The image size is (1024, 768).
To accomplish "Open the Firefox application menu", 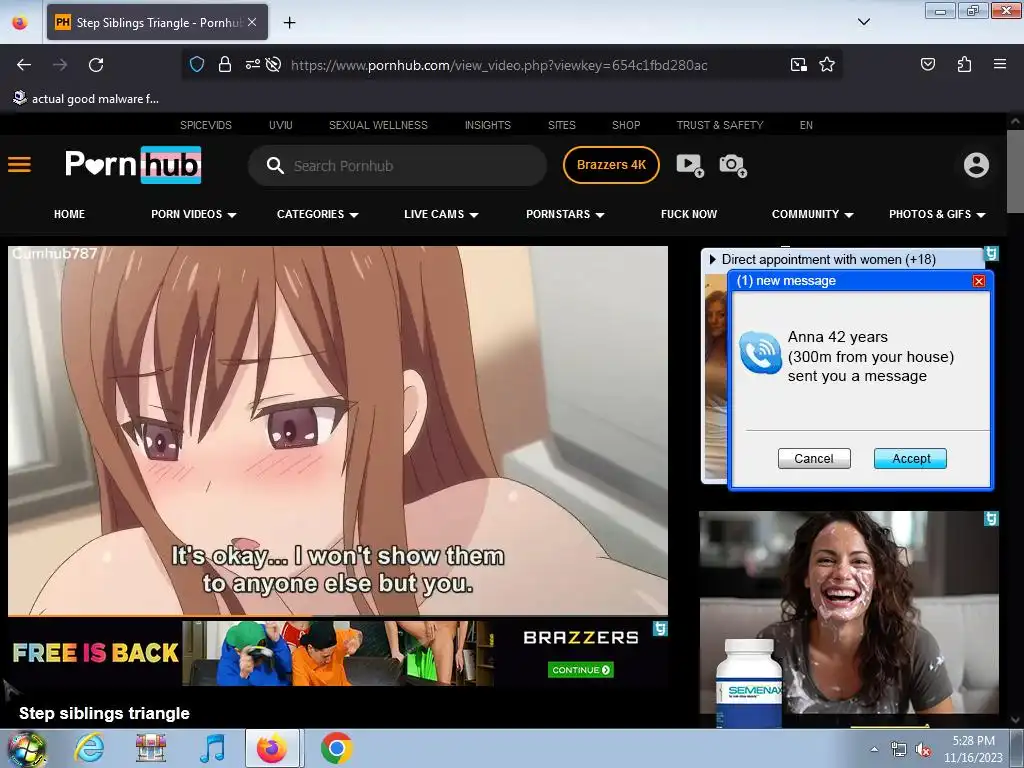I will click(1000, 64).
